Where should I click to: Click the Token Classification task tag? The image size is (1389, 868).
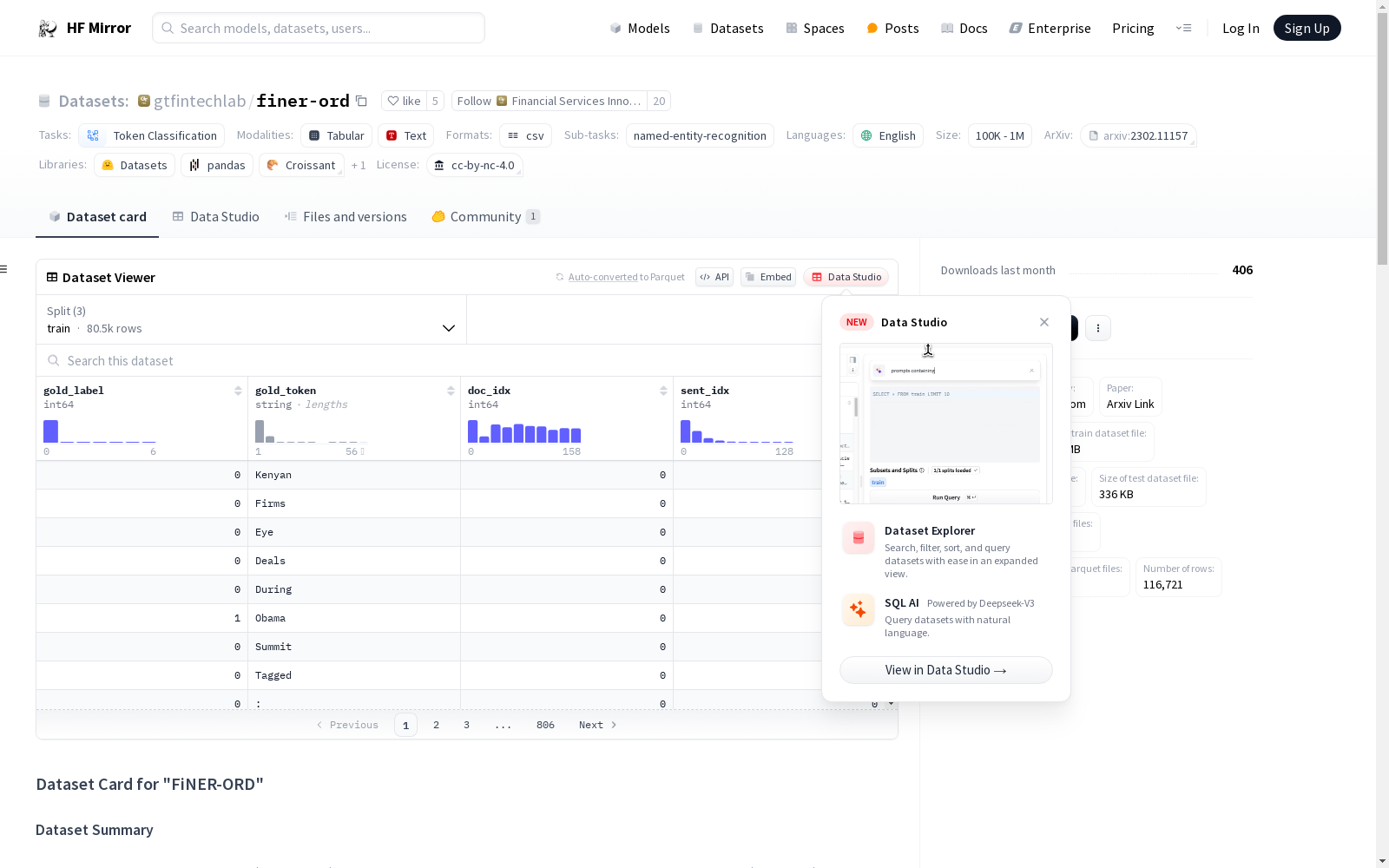[x=152, y=135]
